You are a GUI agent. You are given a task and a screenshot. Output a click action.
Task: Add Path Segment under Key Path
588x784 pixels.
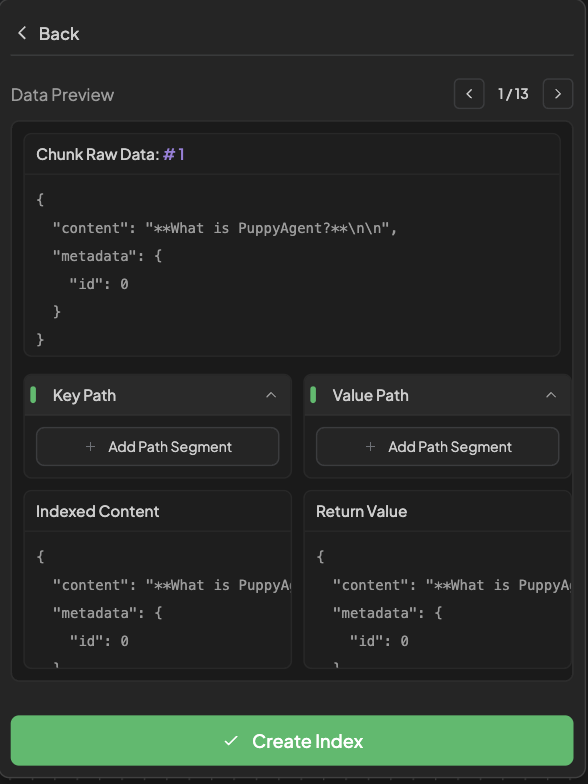(x=158, y=446)
